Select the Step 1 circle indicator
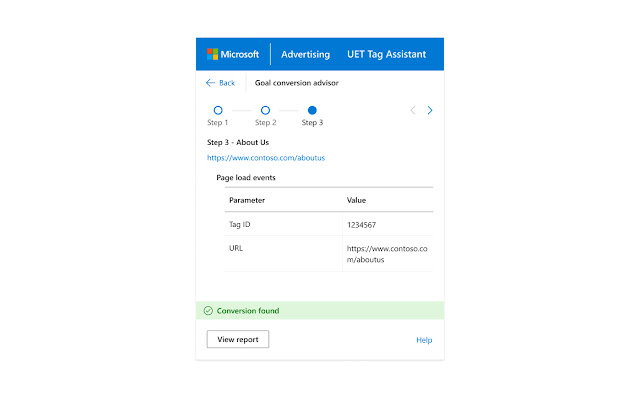Image resolution: width=640 pixels, height=400 pixels. point(218,110)
